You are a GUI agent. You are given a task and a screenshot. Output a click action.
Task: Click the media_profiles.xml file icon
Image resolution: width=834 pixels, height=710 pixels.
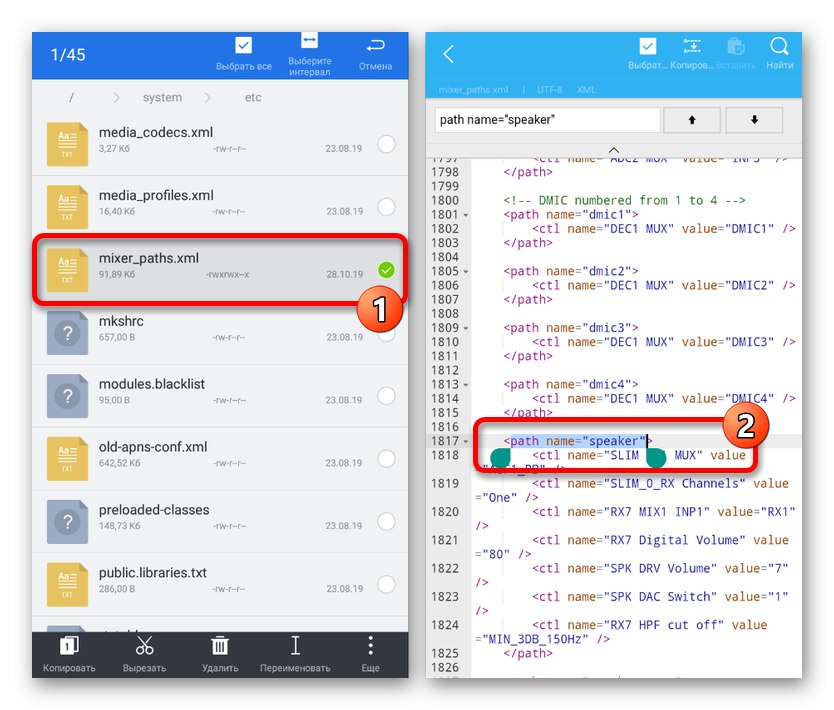(67, 207)
